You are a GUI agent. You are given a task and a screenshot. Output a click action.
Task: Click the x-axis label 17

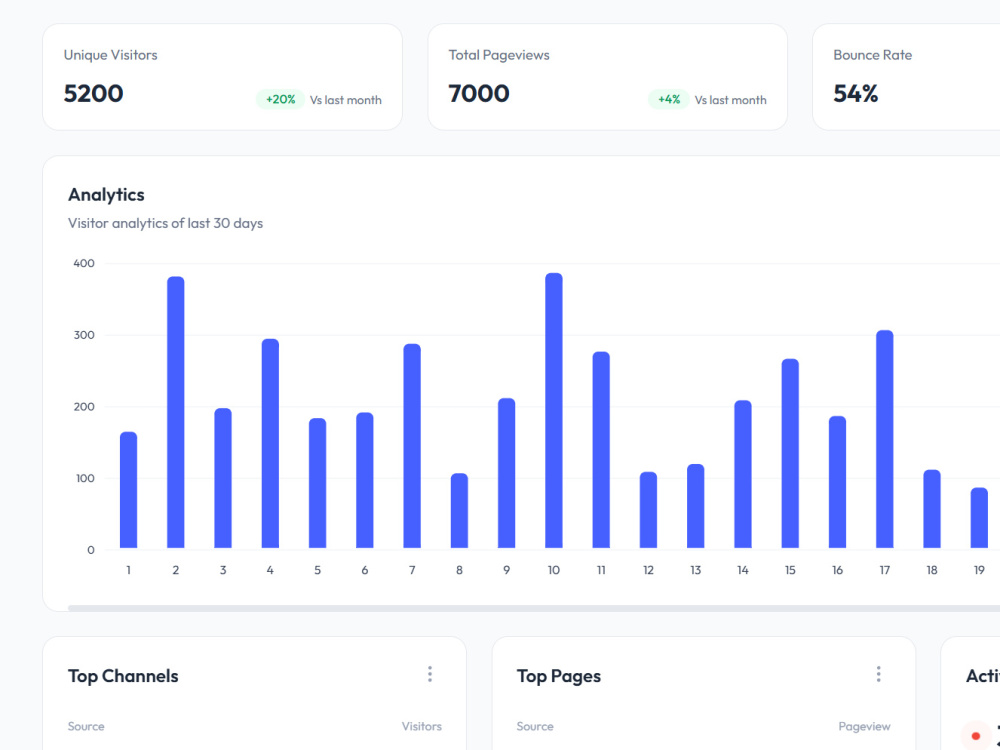[884, 570]
